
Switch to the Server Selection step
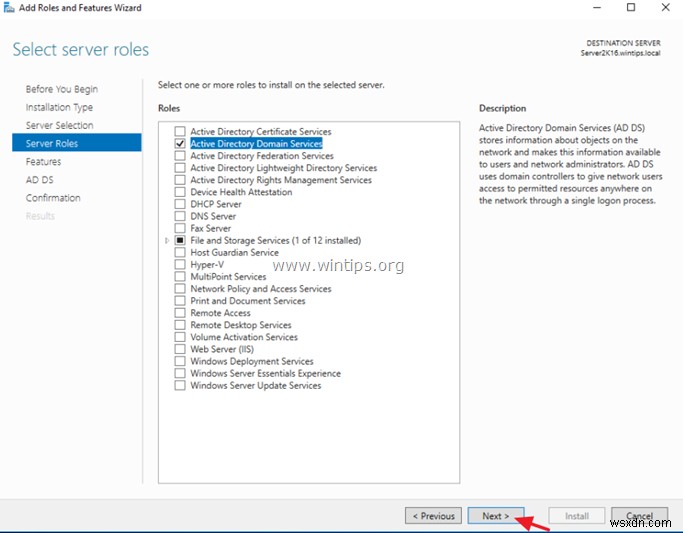point(60,125)
